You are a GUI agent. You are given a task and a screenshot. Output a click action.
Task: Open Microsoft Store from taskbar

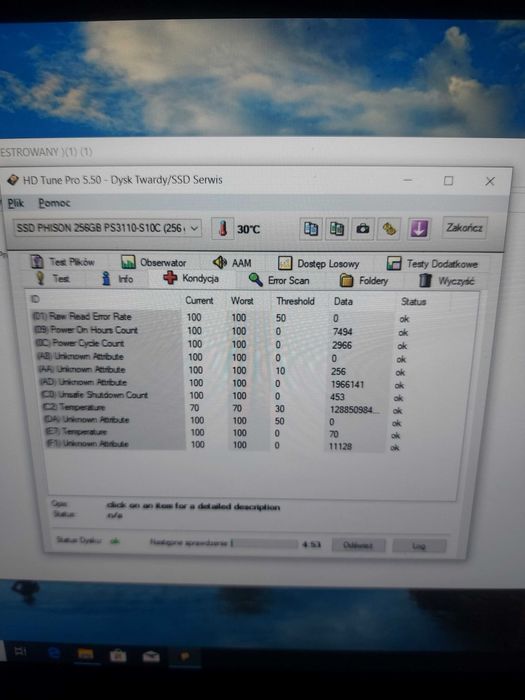[x=118, y=656]
